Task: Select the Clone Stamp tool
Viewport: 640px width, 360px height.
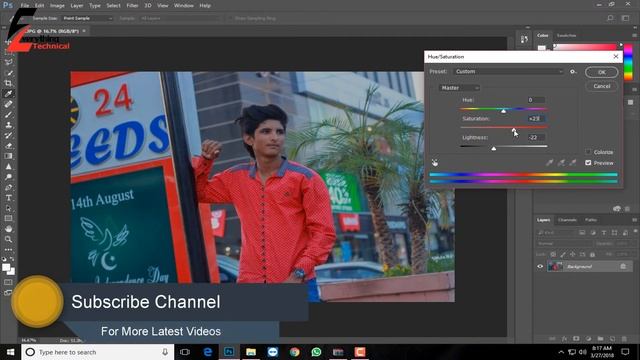Action: [x=8, y=125]
